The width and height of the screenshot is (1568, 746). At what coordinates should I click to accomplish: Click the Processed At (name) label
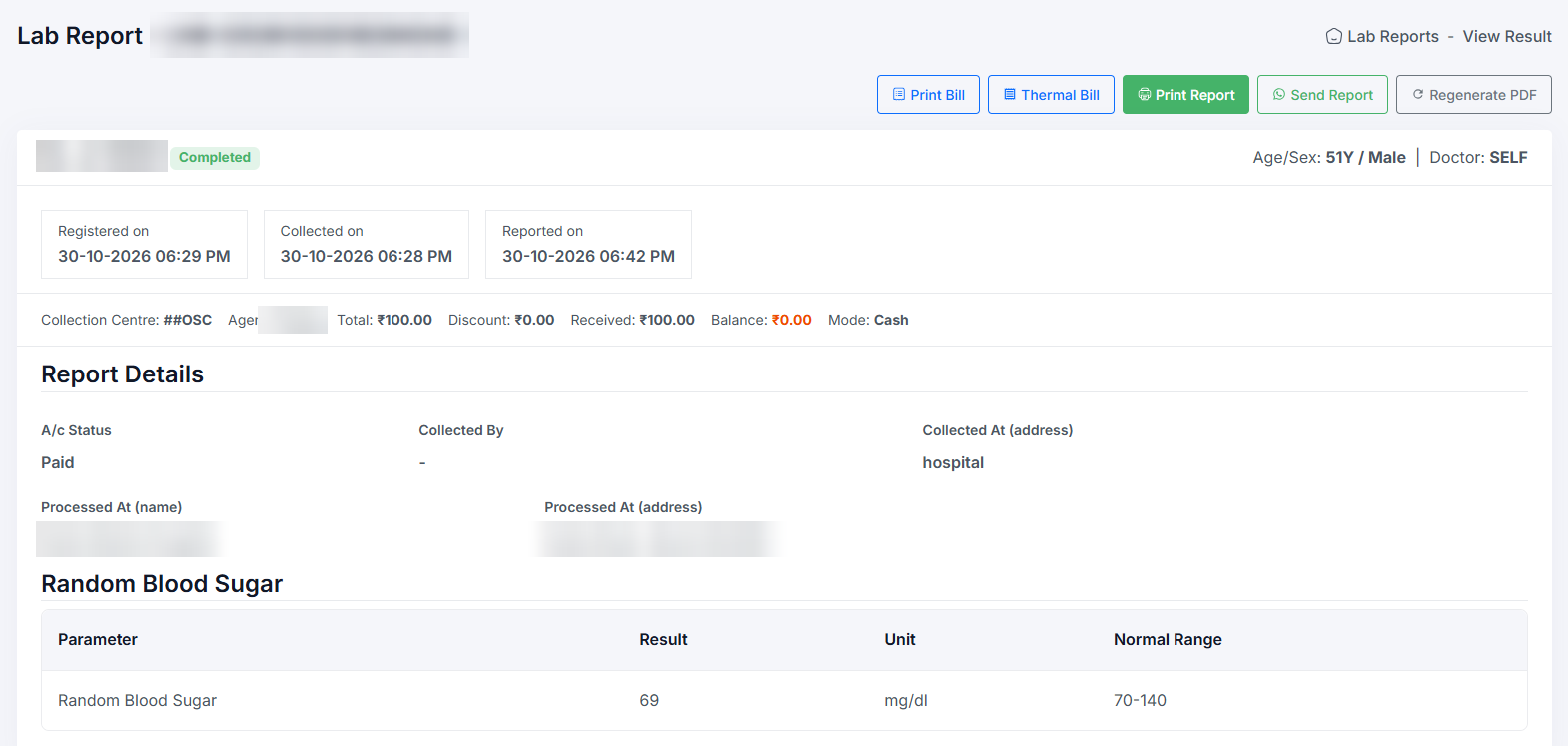[x=111, y=507]
